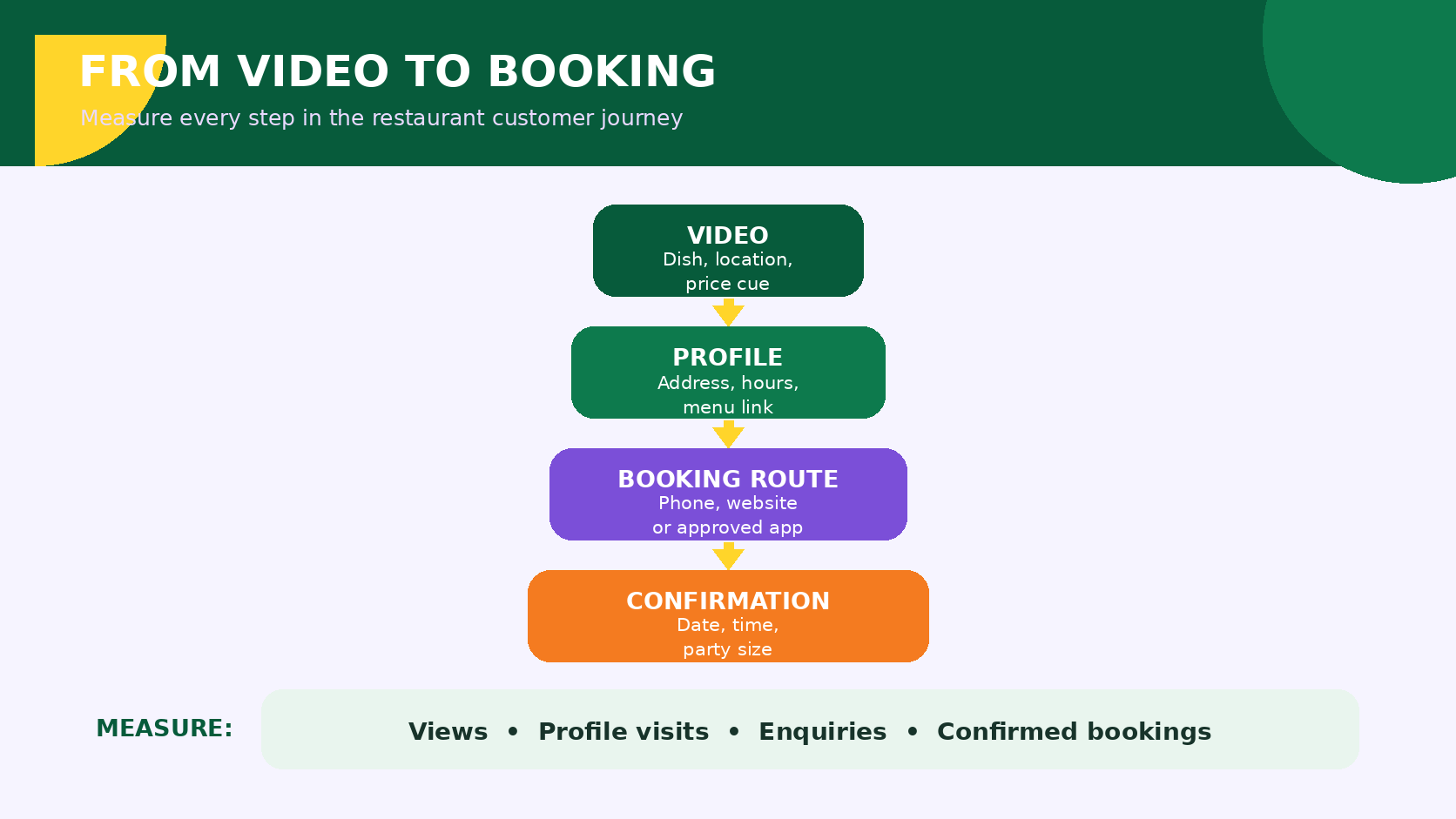Select 'Dish, location, price cue' text
Image resolution: width=1456 pixels, height=819 pixels.
tap(728, 272)
